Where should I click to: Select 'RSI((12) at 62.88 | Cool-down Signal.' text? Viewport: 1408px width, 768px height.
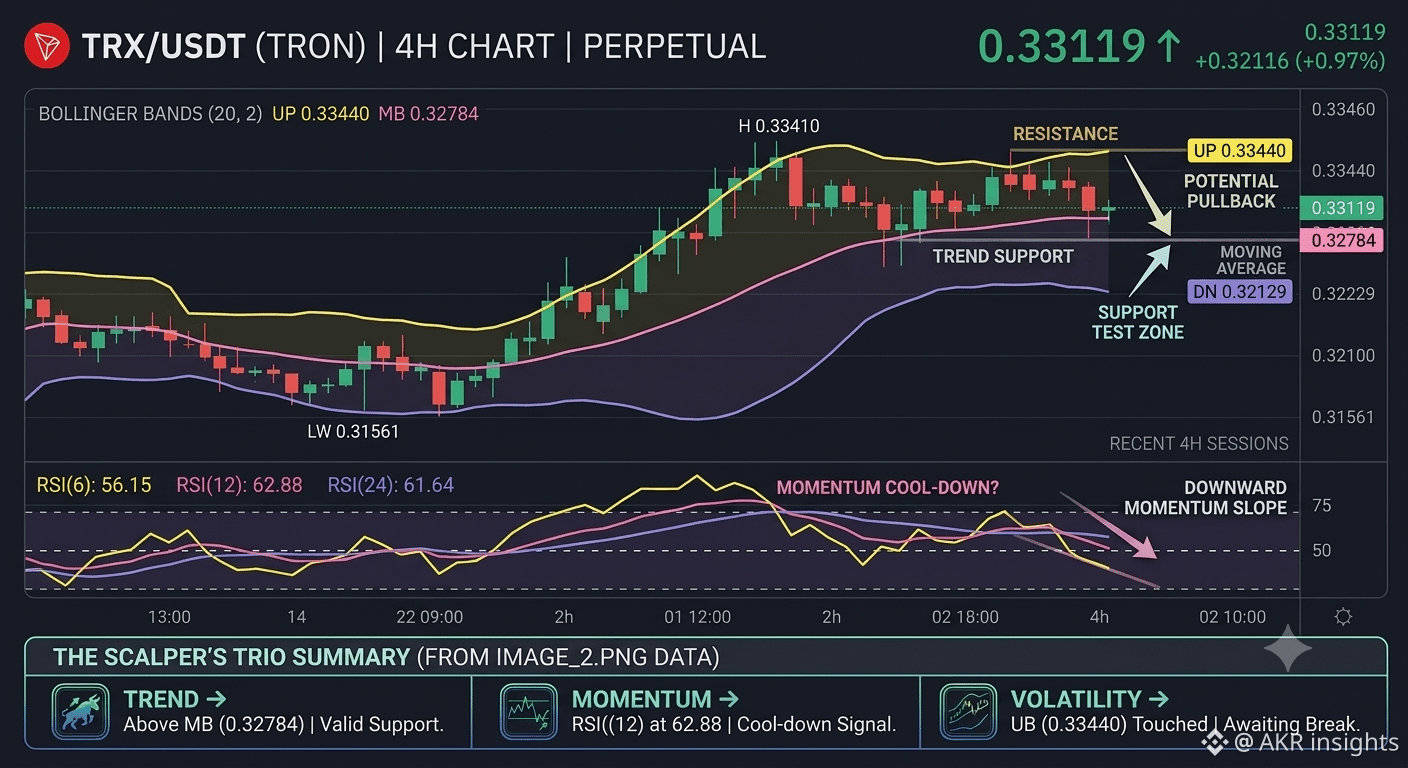[x=734, y=725]
